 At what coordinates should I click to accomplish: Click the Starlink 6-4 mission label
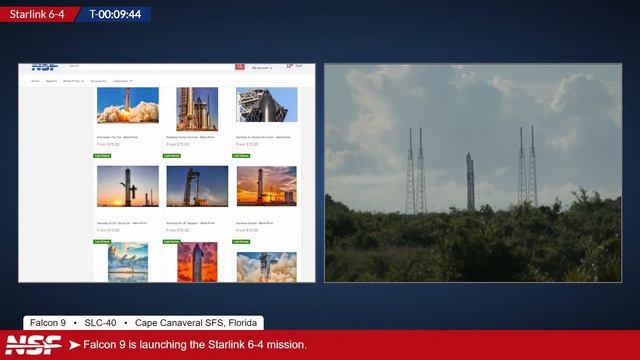37,14
